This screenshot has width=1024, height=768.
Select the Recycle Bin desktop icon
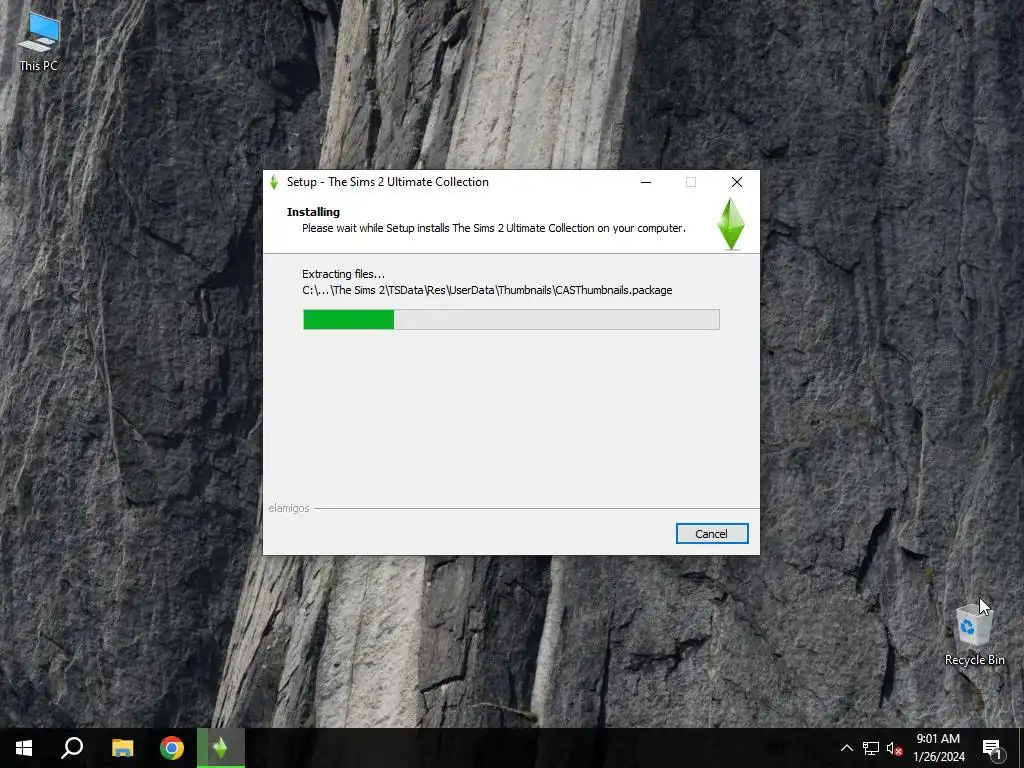(974, 634)
